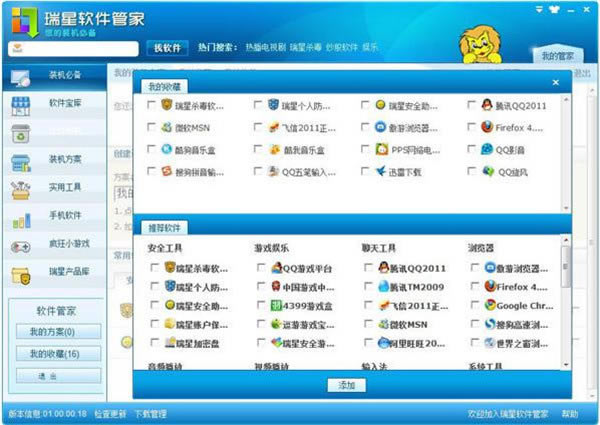Click the 实用工具 sidebar icon
600x425 pixels.
[x=20, y=188]
